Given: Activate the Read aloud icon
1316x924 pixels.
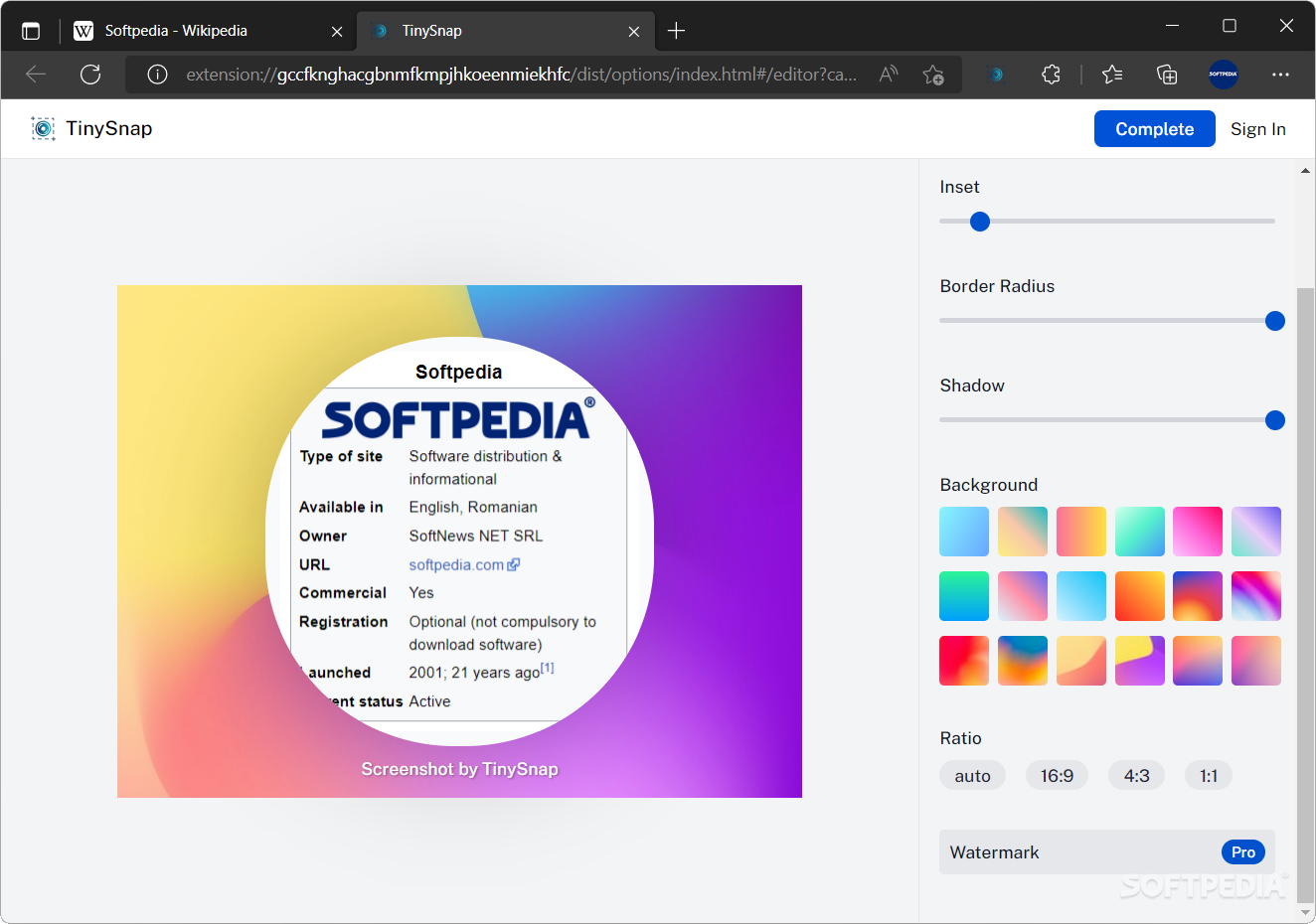Looking at the screenshot, I should (x=889, y=75).
